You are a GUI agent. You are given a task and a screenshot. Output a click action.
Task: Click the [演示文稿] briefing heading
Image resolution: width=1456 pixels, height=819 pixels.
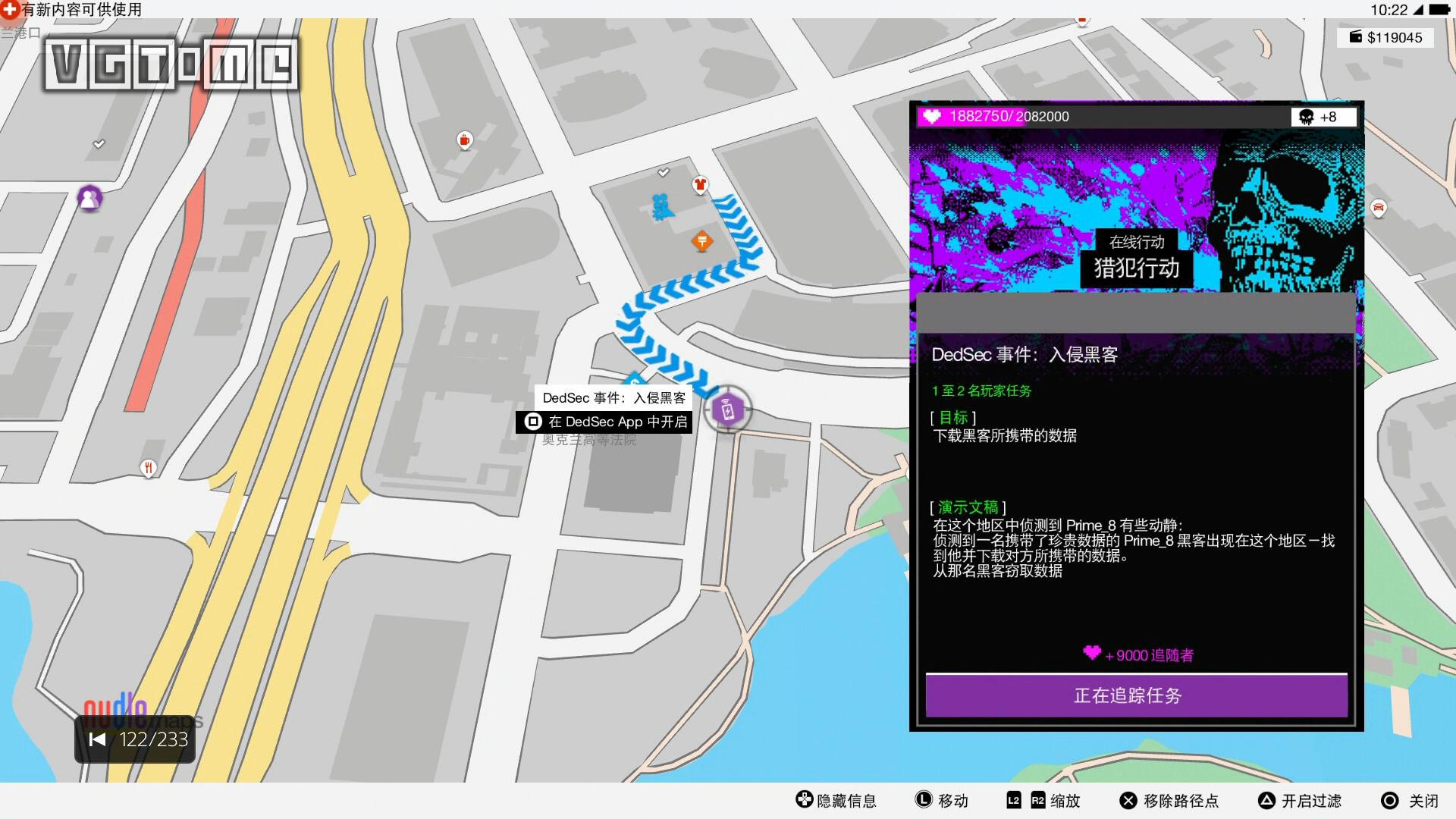(x=968, y=507)
